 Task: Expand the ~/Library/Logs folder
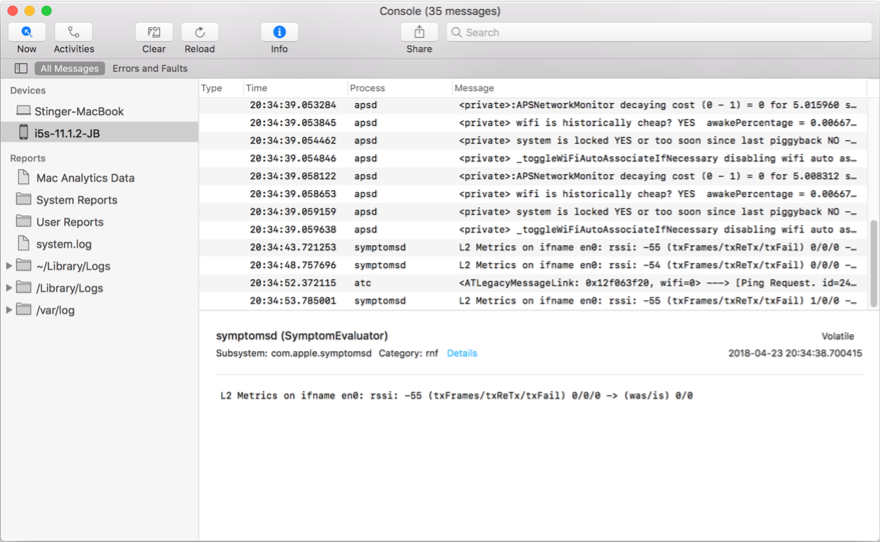tap(8, 265)
